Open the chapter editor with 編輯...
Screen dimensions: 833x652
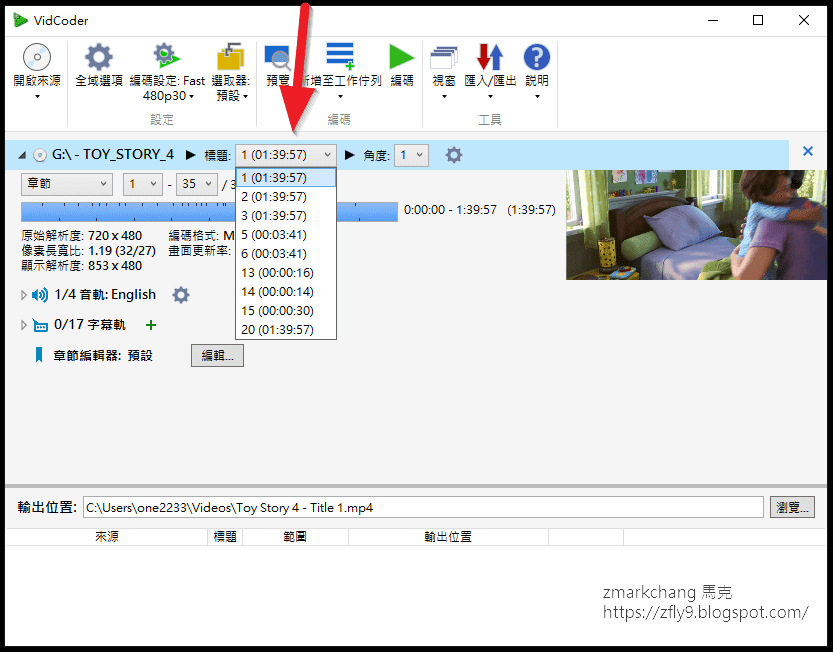pos(217,354)
